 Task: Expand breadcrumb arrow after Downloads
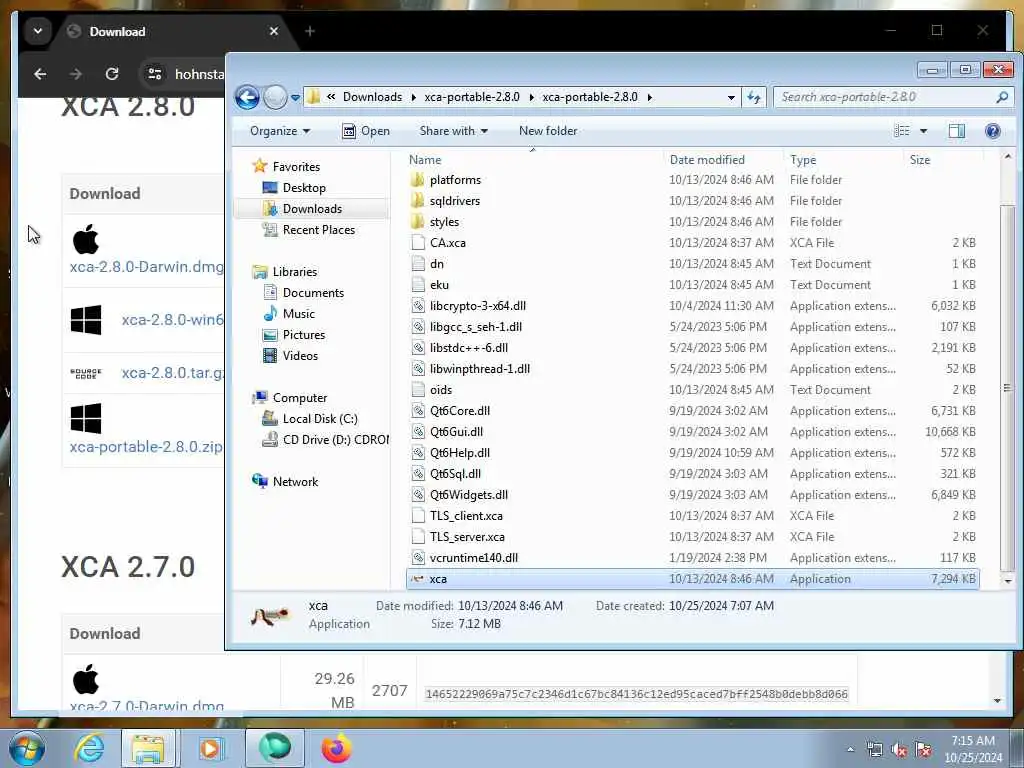click(x=413, y=98)
